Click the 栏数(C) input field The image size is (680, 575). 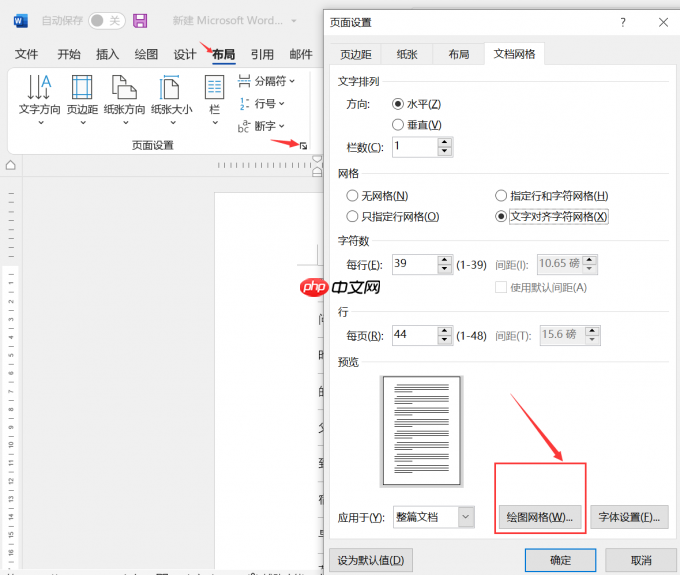(415, 147)
